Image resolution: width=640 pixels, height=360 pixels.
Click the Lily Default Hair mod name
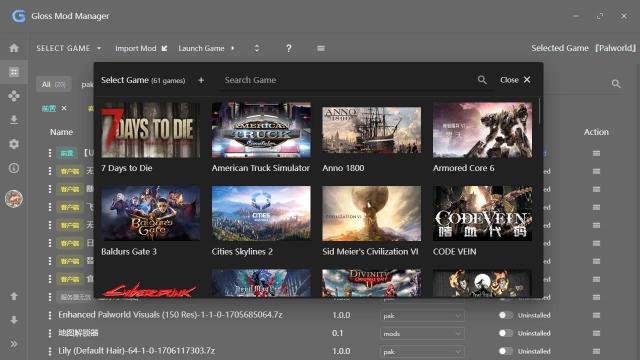pyautogui.click(x=136, y=351)
